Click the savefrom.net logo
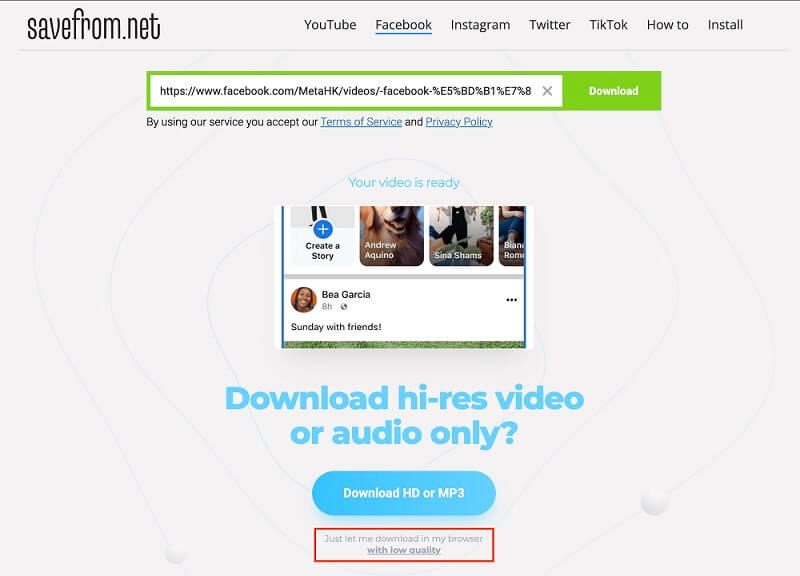 click(93, 25)
